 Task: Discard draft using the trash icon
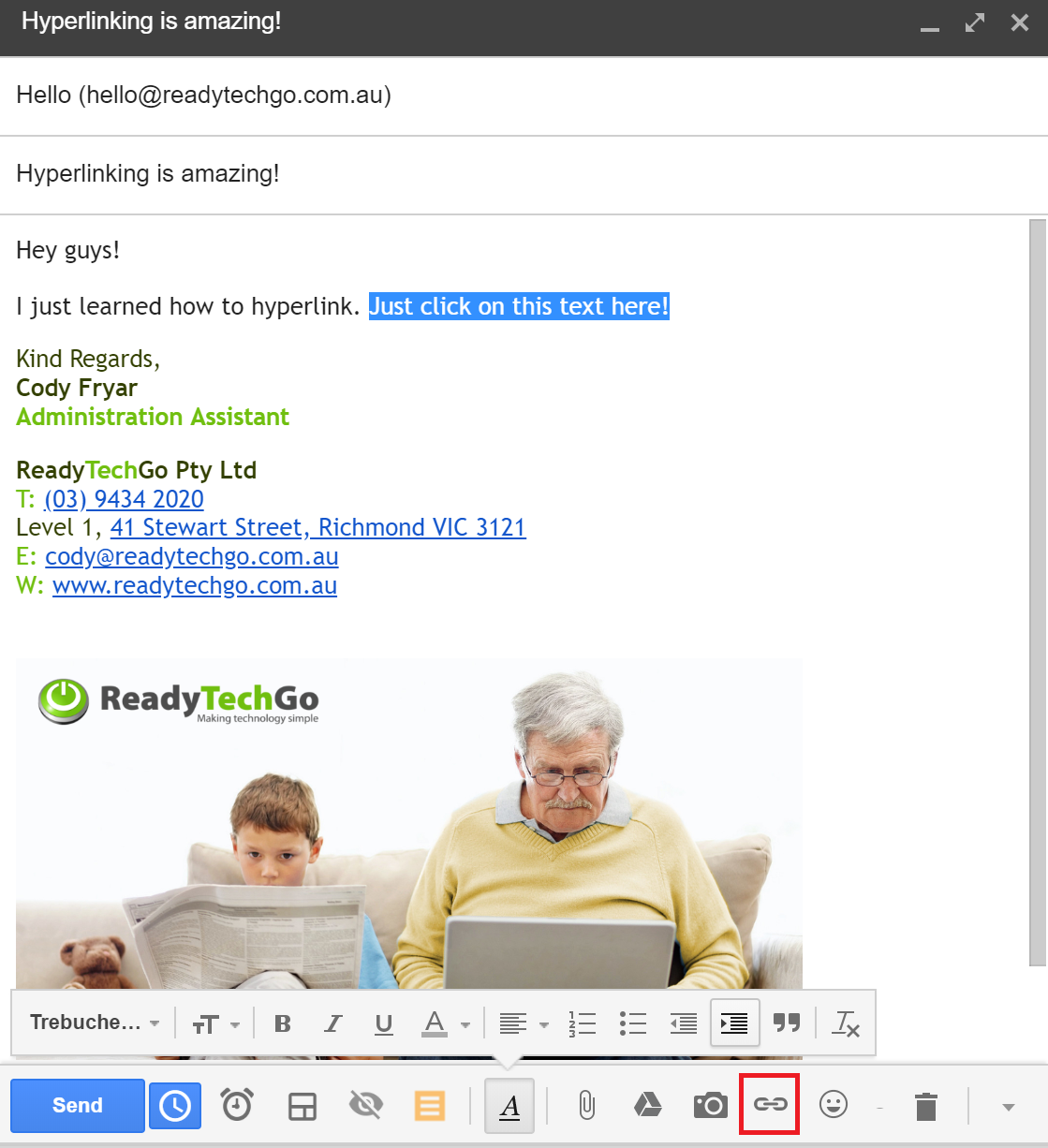[x=925, y=1106]
